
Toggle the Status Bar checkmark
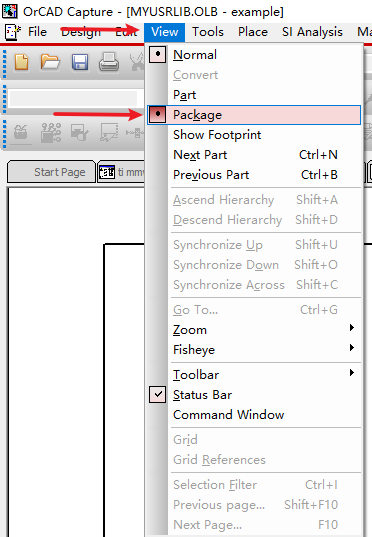tap(158, 395)
